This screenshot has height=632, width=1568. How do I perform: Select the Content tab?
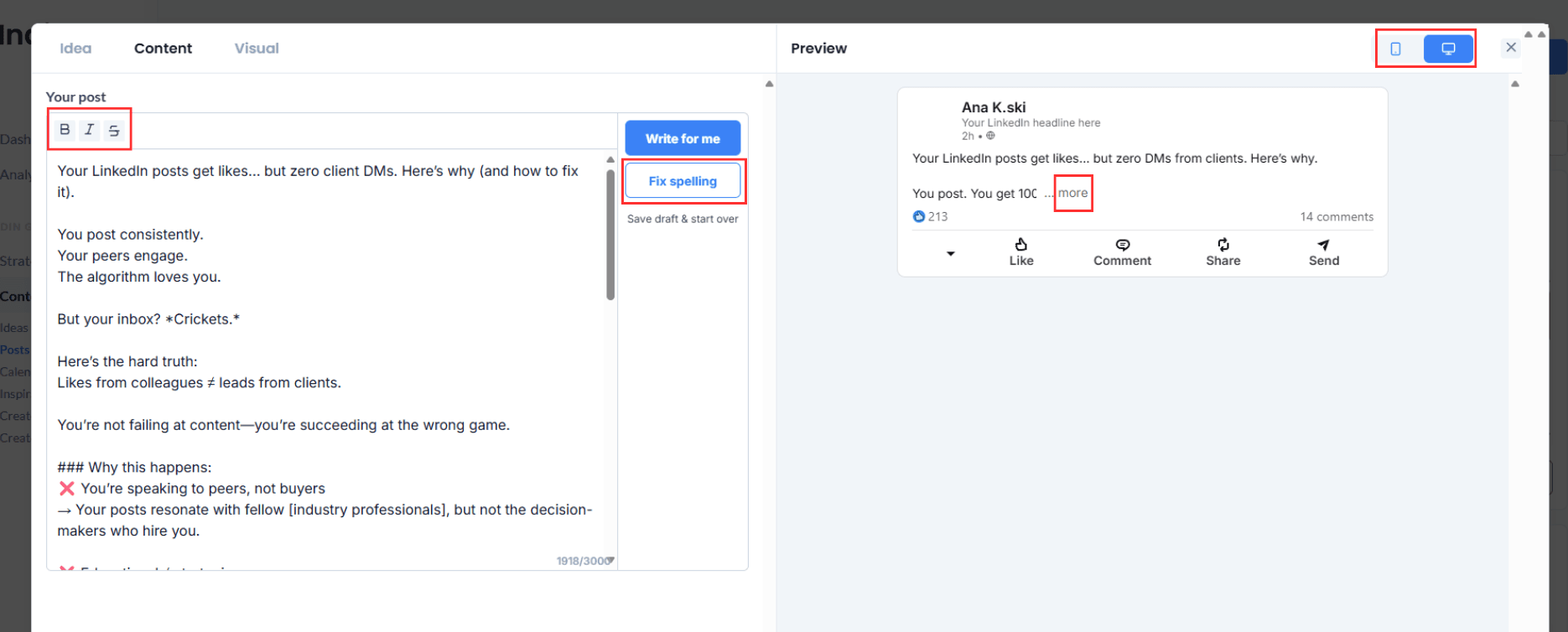163,49
